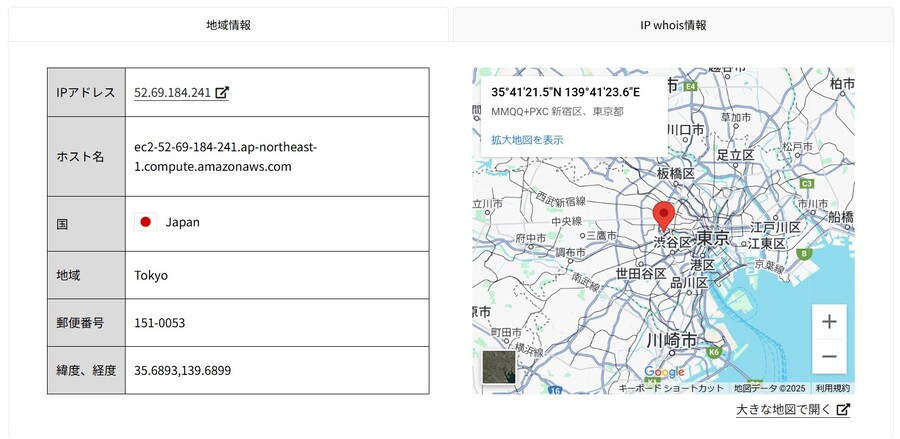
Task: Click the green K6 expressway marker on the map
Action: [714, 352]
